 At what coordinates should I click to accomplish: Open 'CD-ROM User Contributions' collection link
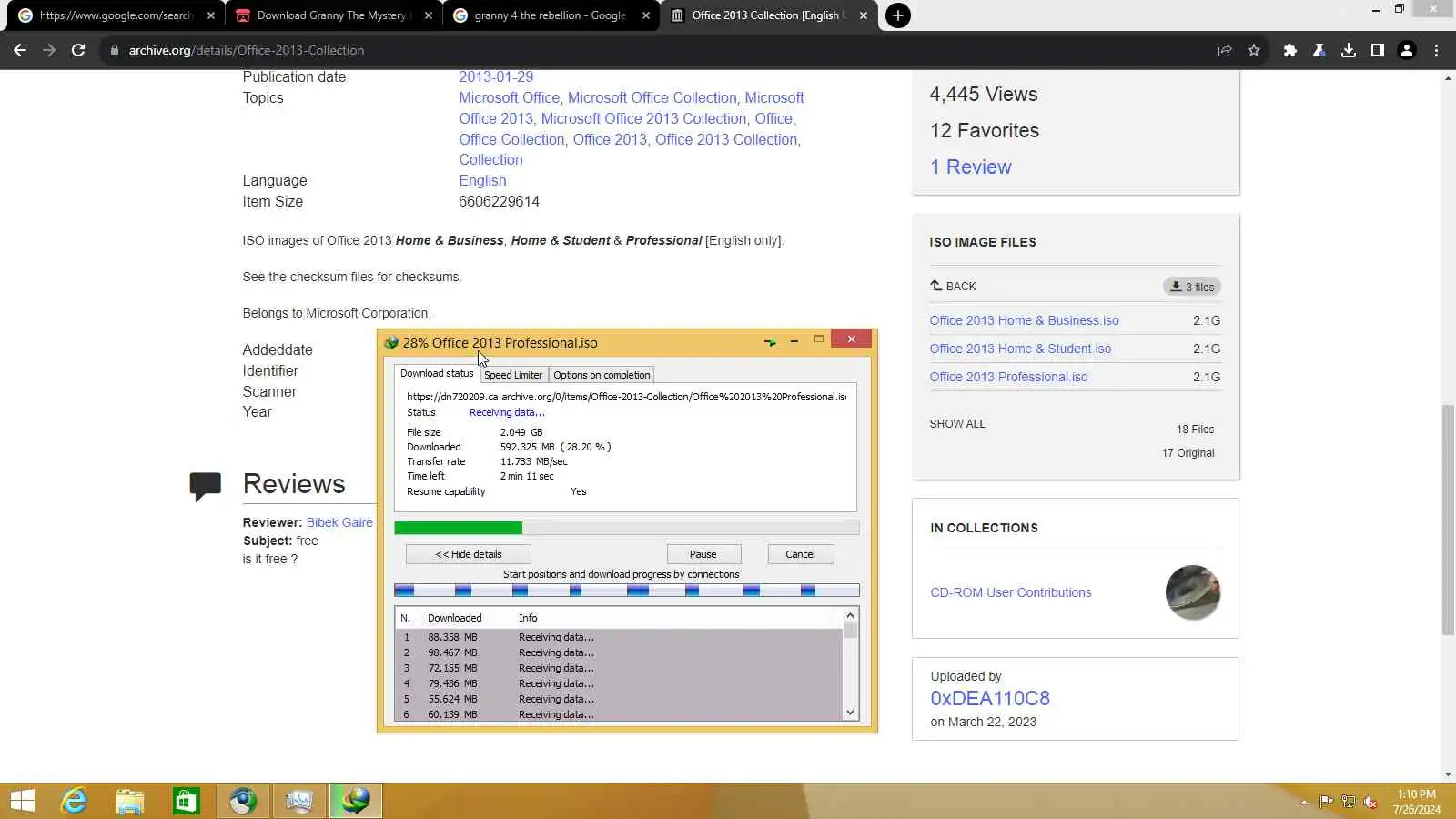point(1011,592)
